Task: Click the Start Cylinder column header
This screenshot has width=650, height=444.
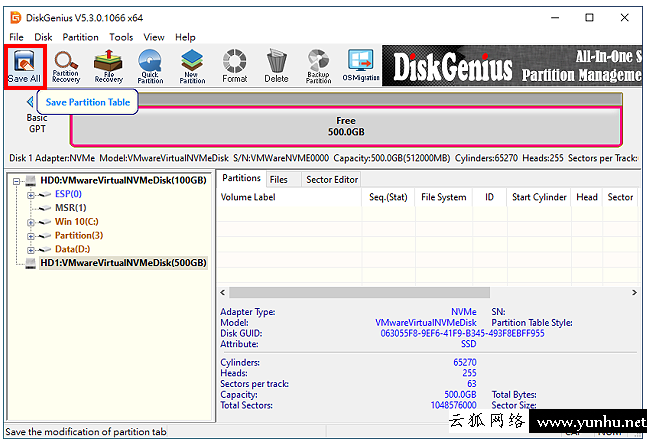Action: [x=539, y=197]
